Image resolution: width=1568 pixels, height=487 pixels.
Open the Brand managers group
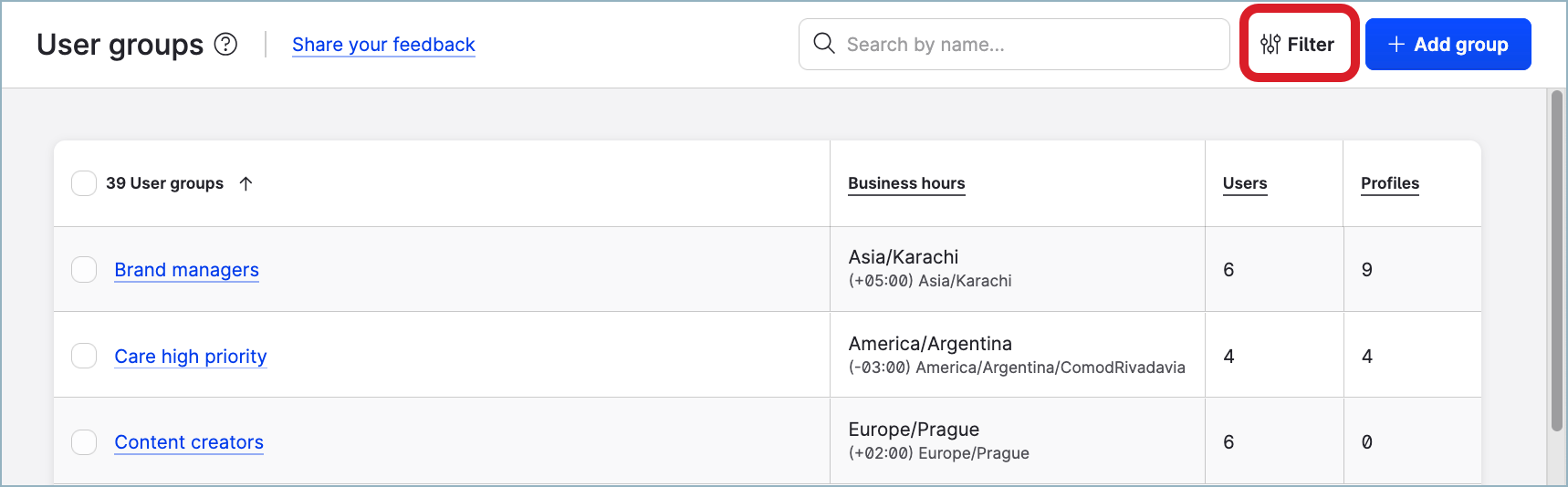[186, 270]
